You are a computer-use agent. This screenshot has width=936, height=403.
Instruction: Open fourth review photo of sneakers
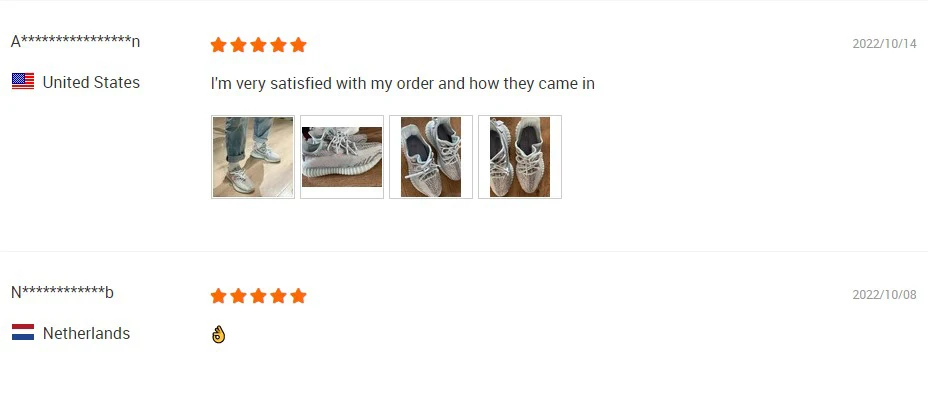tap(520, 157)
